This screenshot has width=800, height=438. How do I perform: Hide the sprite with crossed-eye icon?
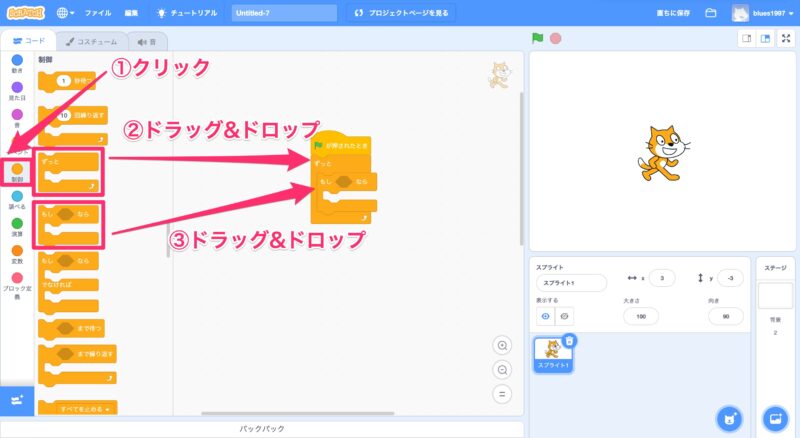pos(565,316)
